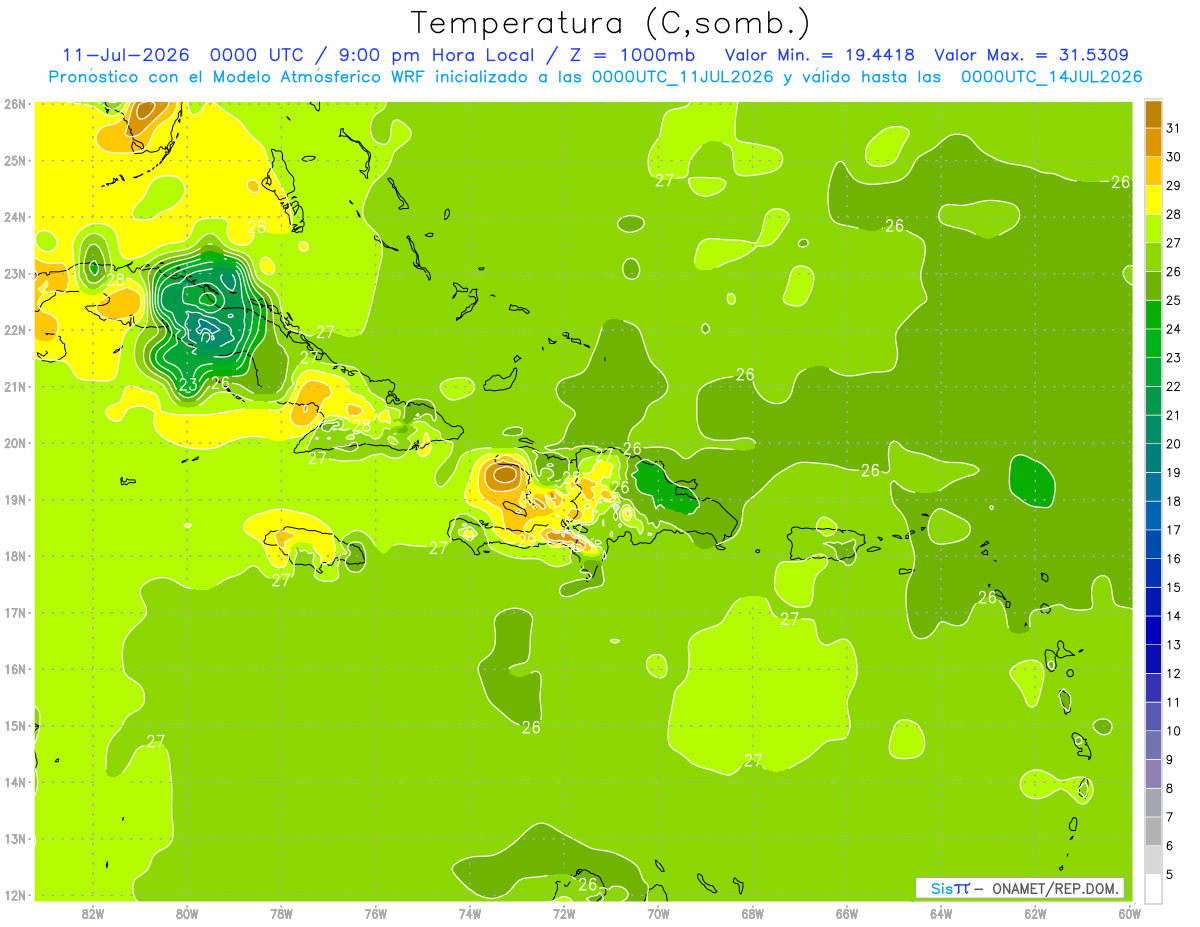The height and width of the screenshot is (927, 1200).
Task: Click the "80W" longitude axis label
Action: click(x=187, y=913)
